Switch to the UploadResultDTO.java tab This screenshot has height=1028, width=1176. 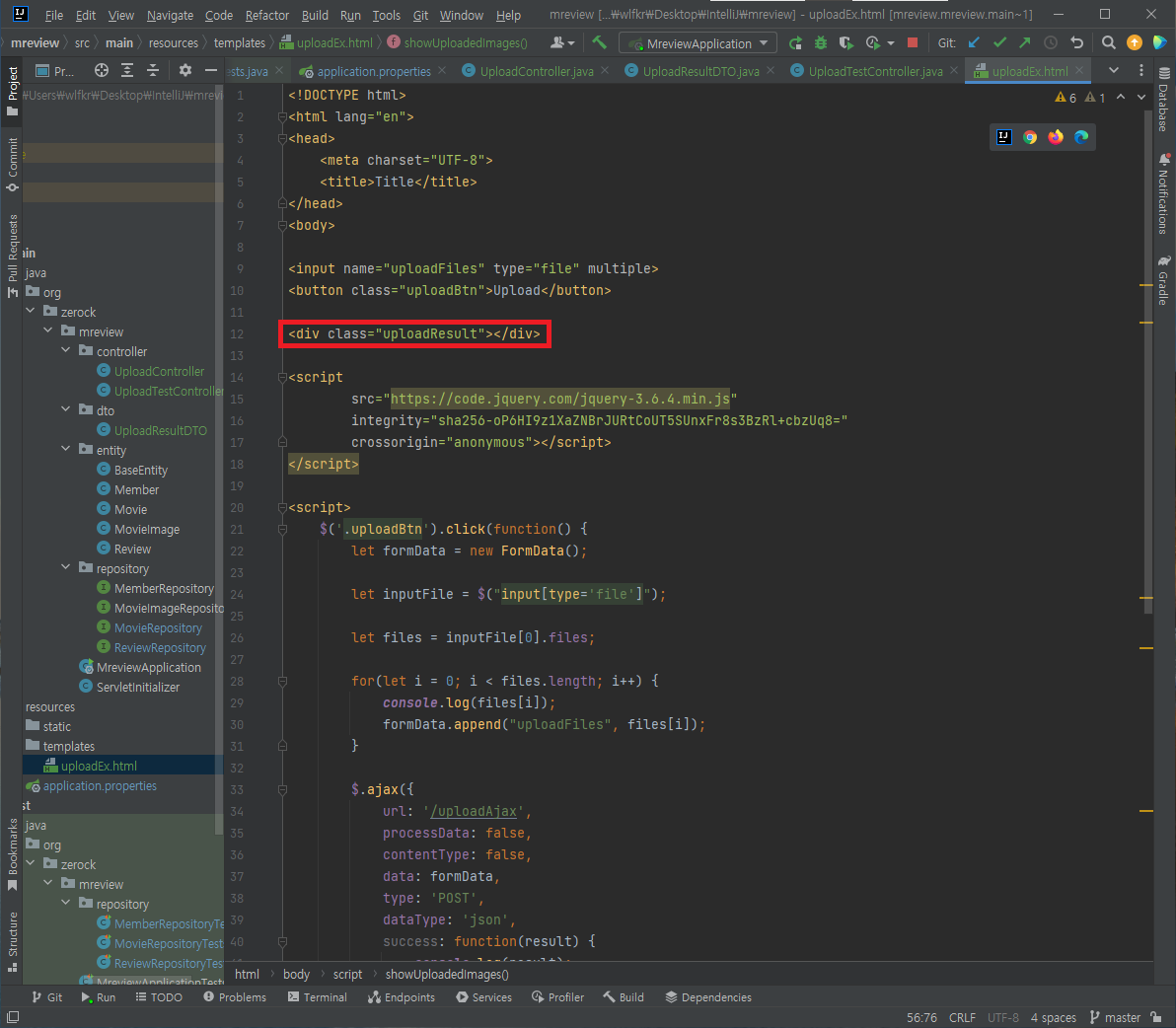[700, 71]
